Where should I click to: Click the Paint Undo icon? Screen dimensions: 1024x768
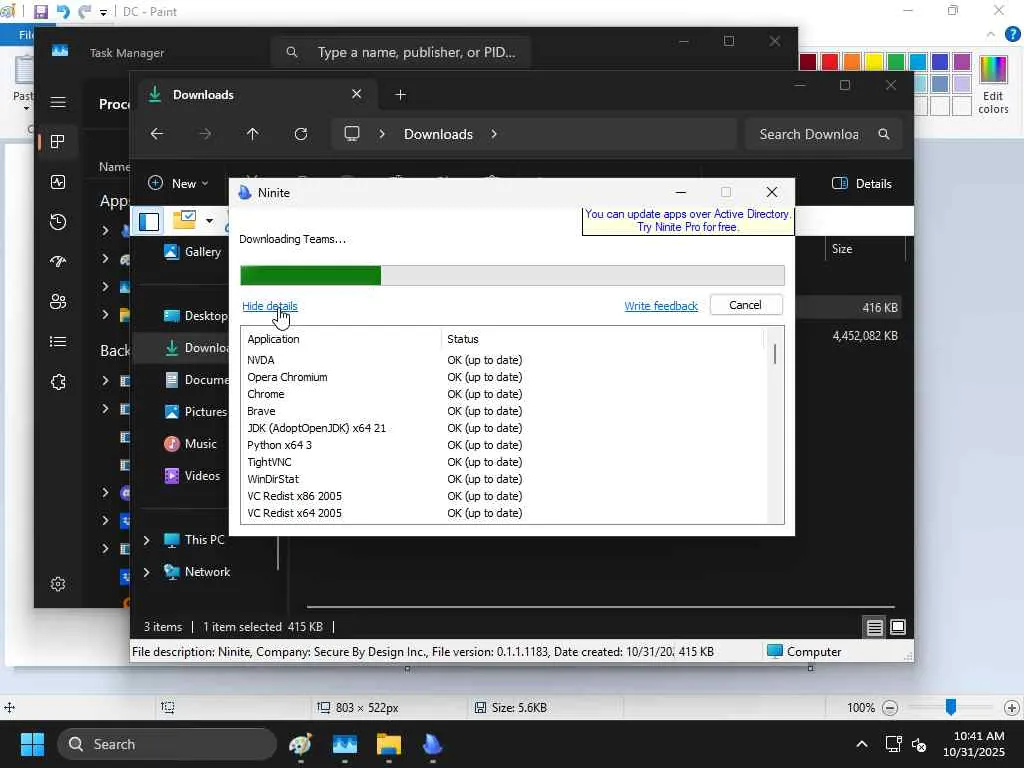pyautogui.click(x=63, y=12)
